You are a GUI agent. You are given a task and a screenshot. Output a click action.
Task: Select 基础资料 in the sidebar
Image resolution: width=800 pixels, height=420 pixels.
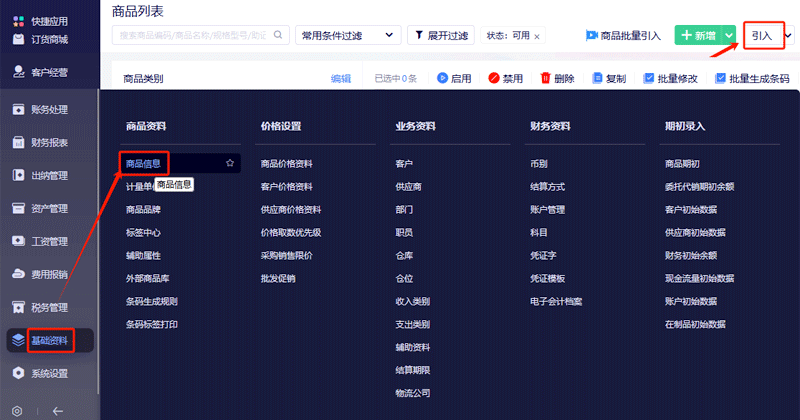tap(50, 340)
